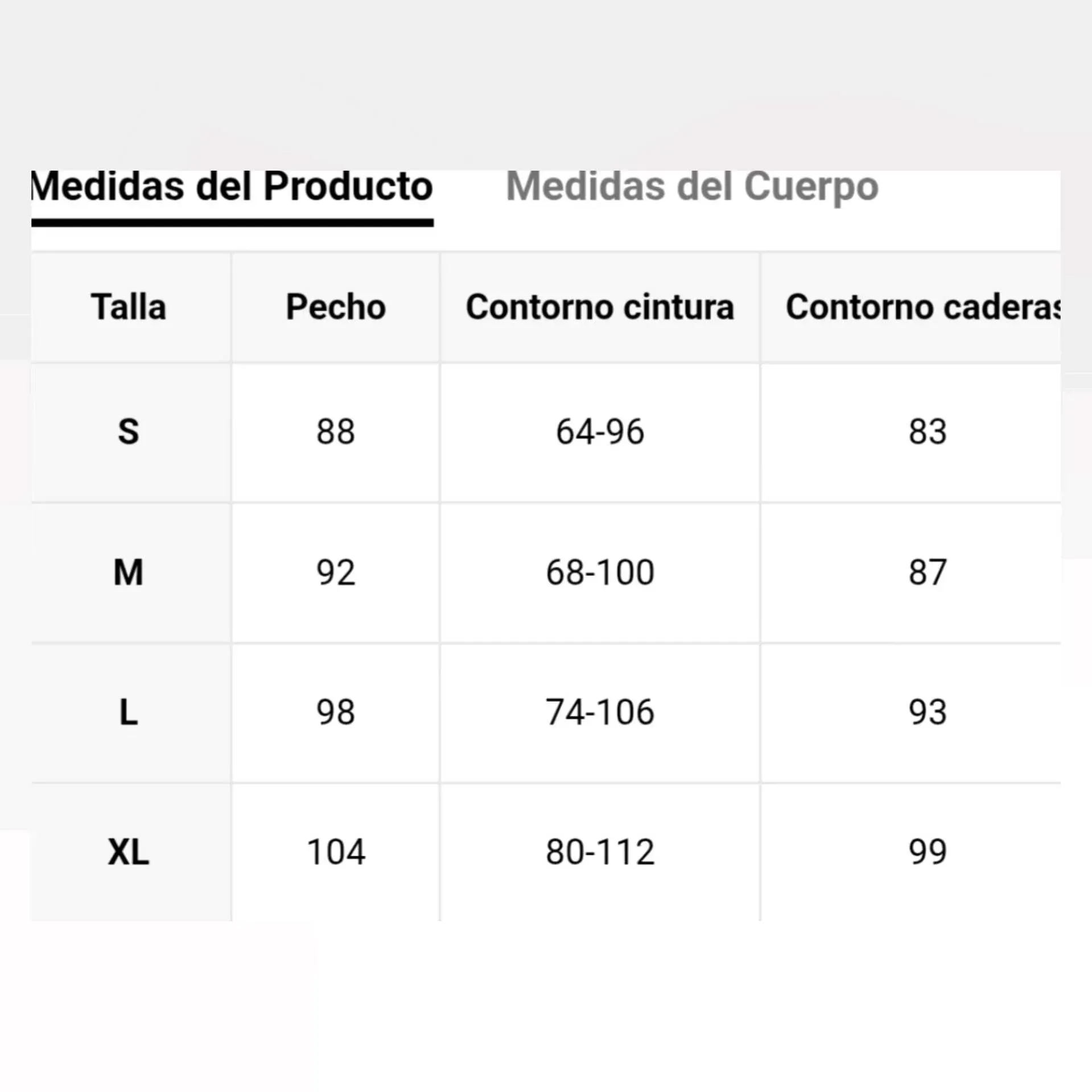Click the Pecho column header
1092x1092 pixels.
click(336, 307)
